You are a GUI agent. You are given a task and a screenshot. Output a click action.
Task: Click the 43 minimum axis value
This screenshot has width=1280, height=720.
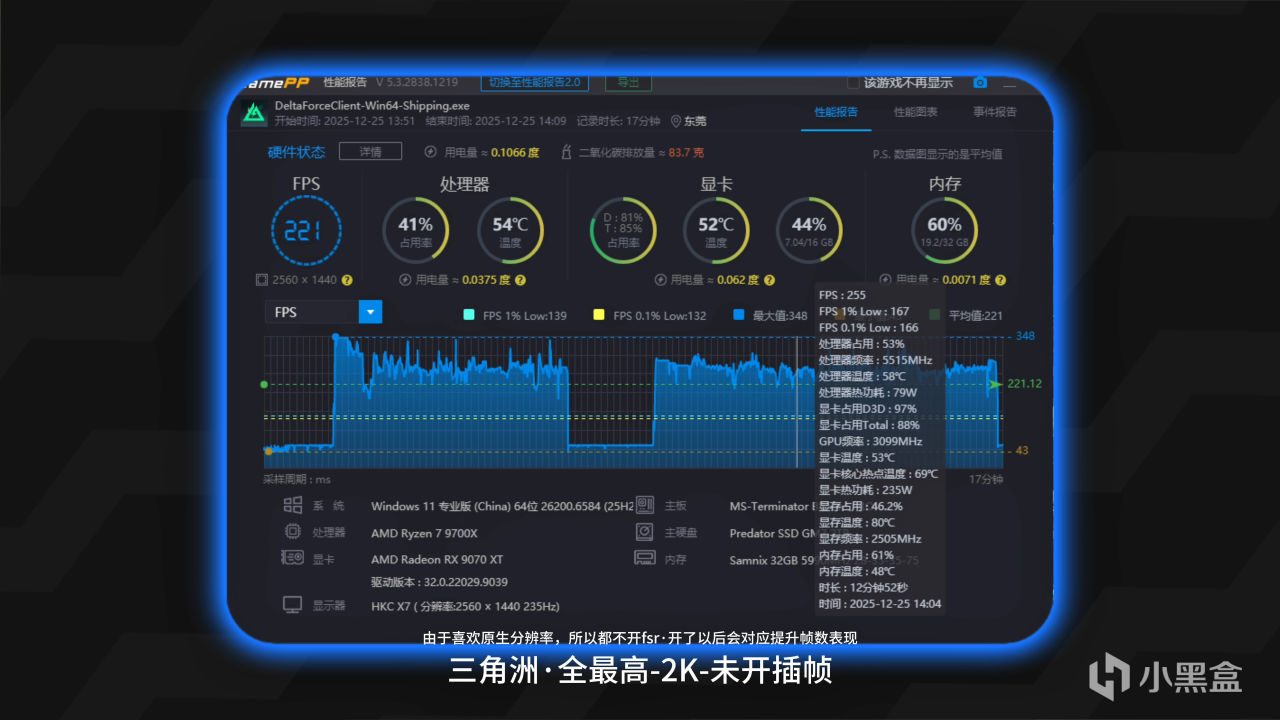point(1022,451)
